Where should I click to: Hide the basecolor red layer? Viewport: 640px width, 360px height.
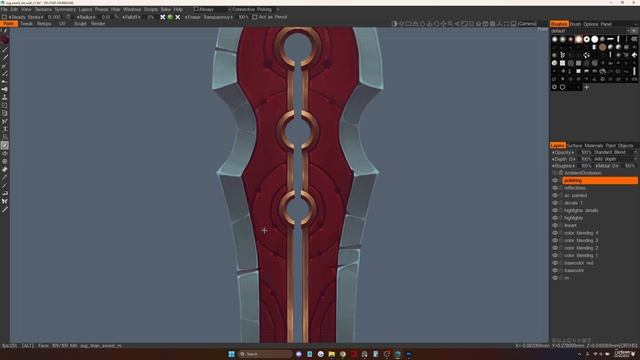(555, 263)
